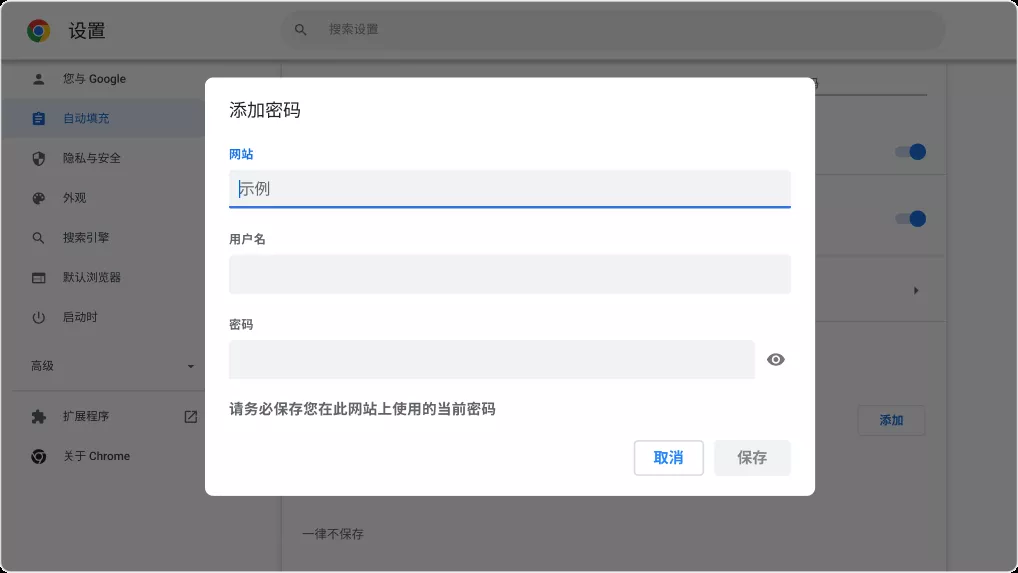Show password with the eye icon

point(775,360)
